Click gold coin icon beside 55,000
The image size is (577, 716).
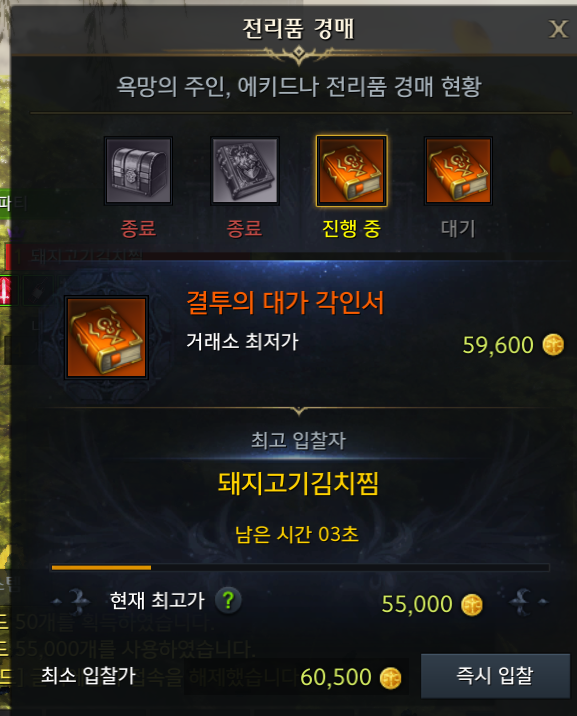click(472, 605)
